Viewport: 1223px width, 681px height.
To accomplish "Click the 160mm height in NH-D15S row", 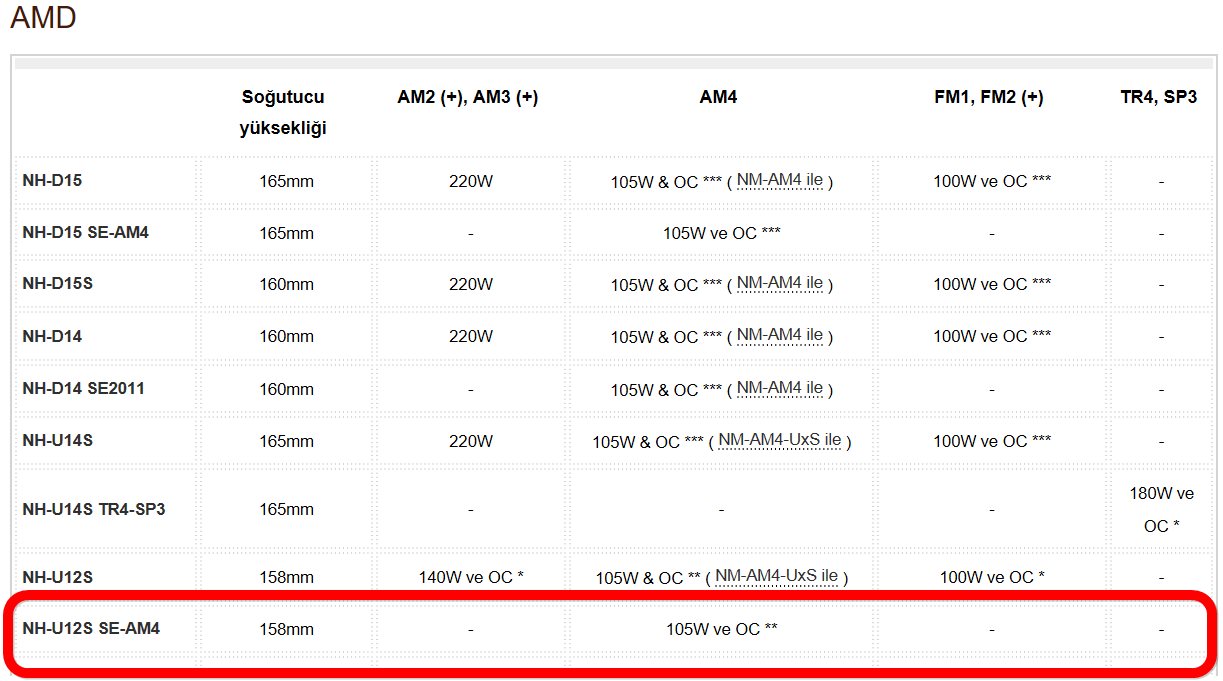I will coord(286,285).
